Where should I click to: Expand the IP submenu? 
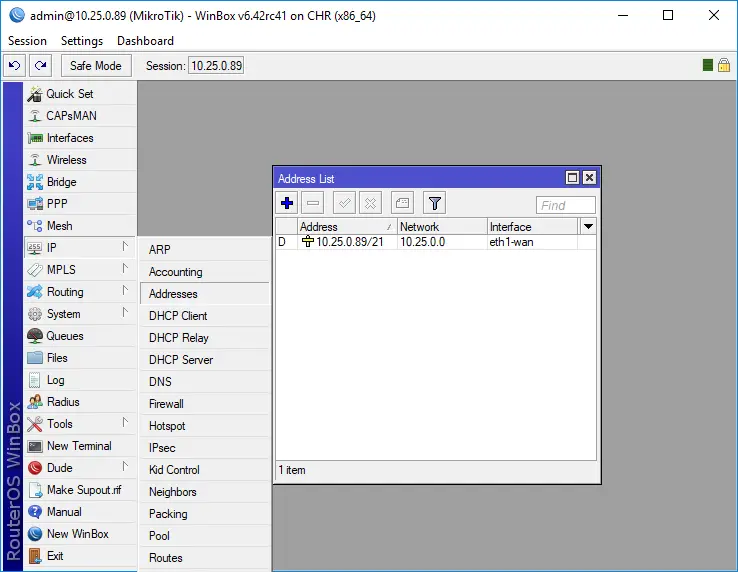click(80, 248)
